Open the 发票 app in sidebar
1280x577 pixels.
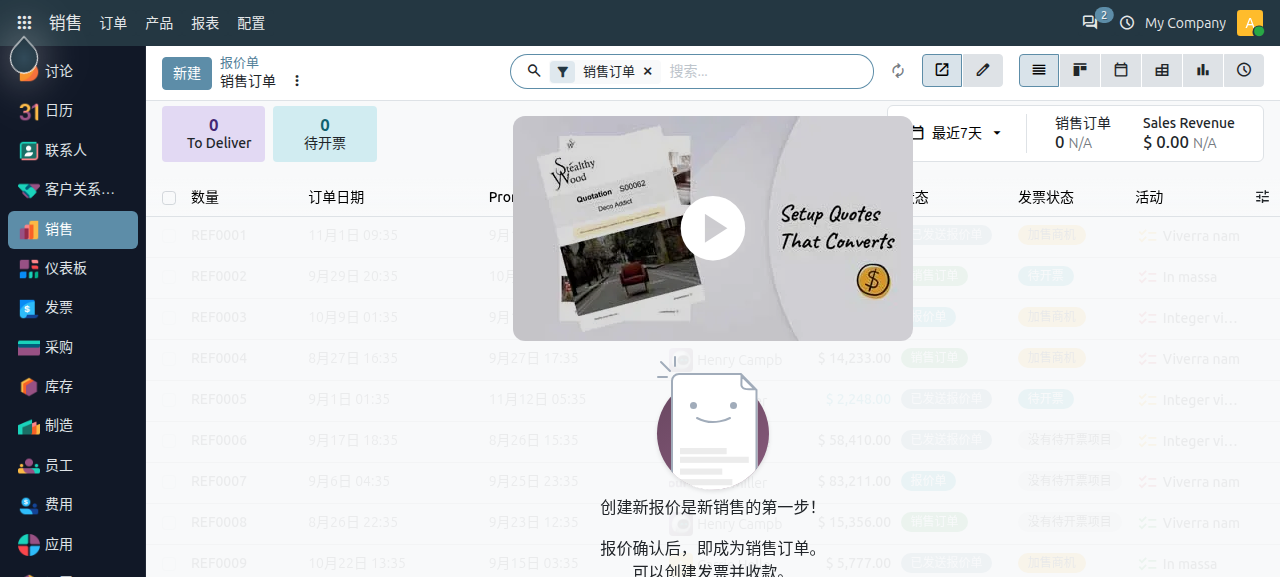73,308
